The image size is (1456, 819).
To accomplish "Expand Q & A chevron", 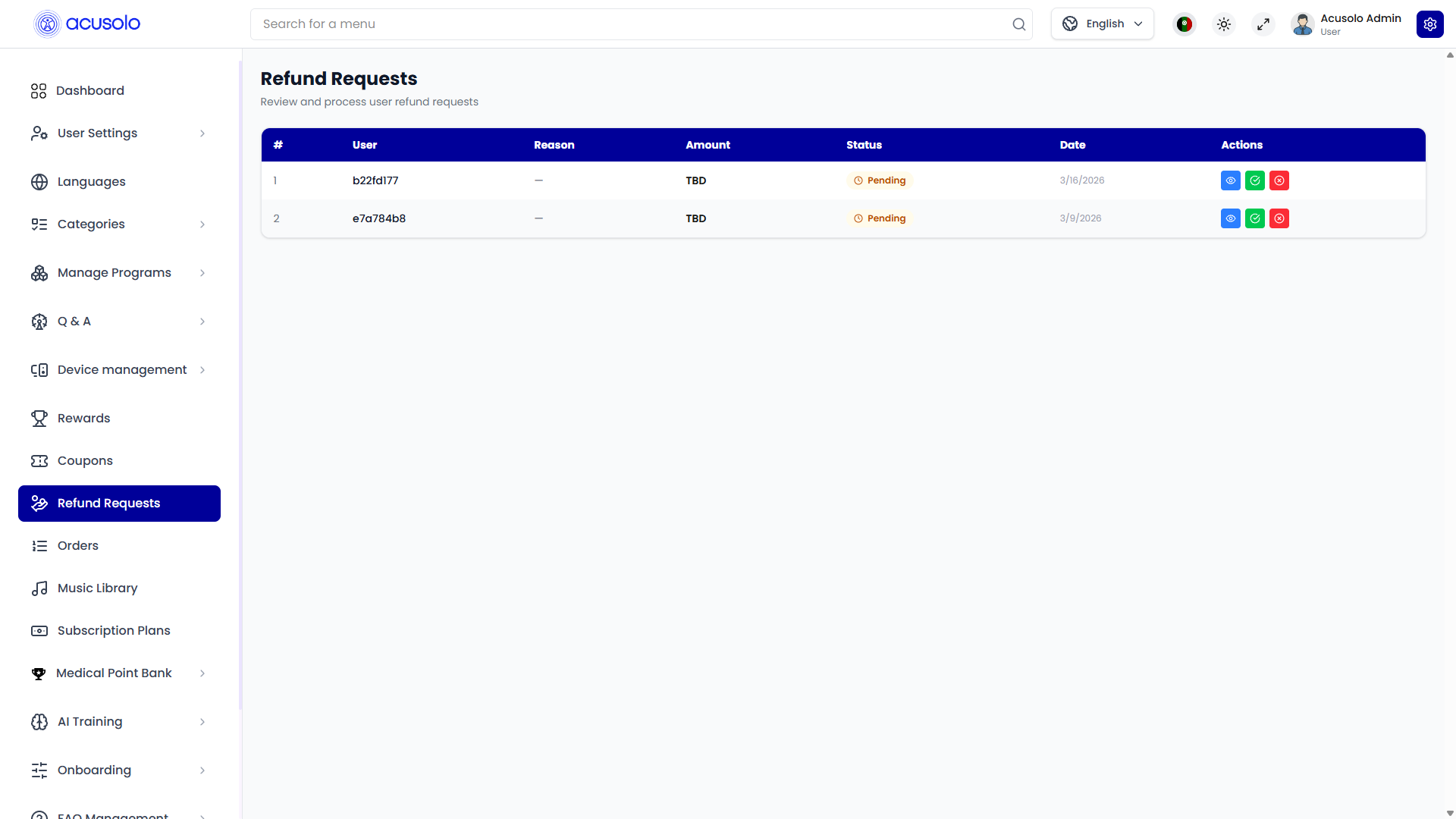I will coord(202,322).
